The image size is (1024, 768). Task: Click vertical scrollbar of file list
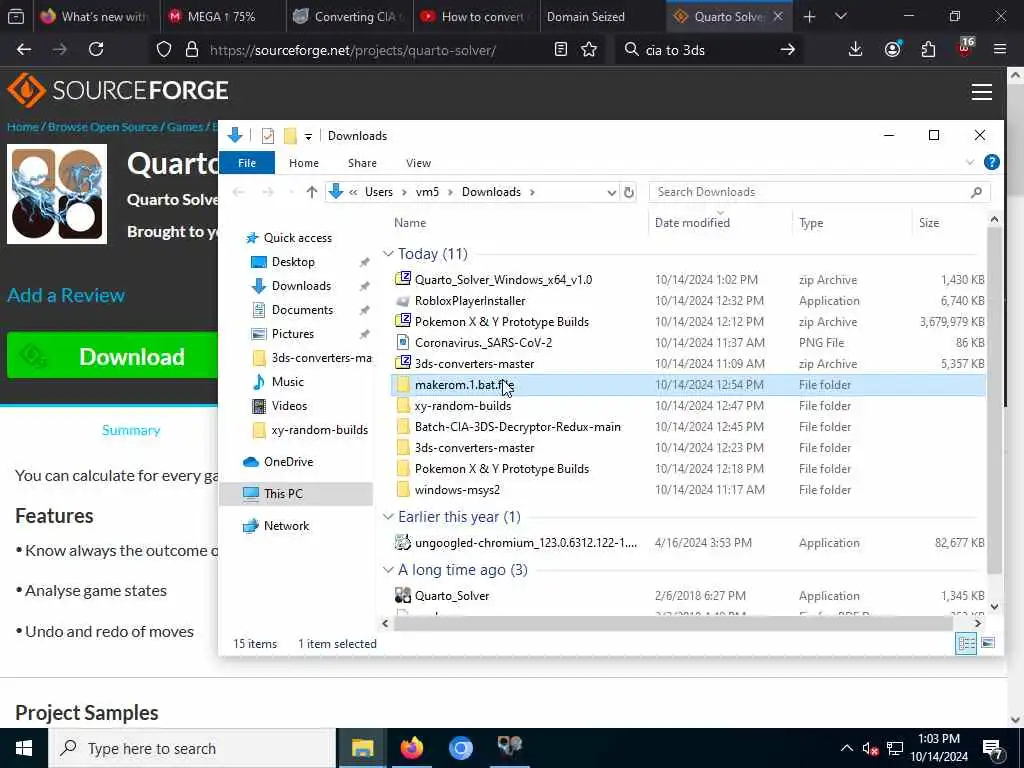point(994,398)
